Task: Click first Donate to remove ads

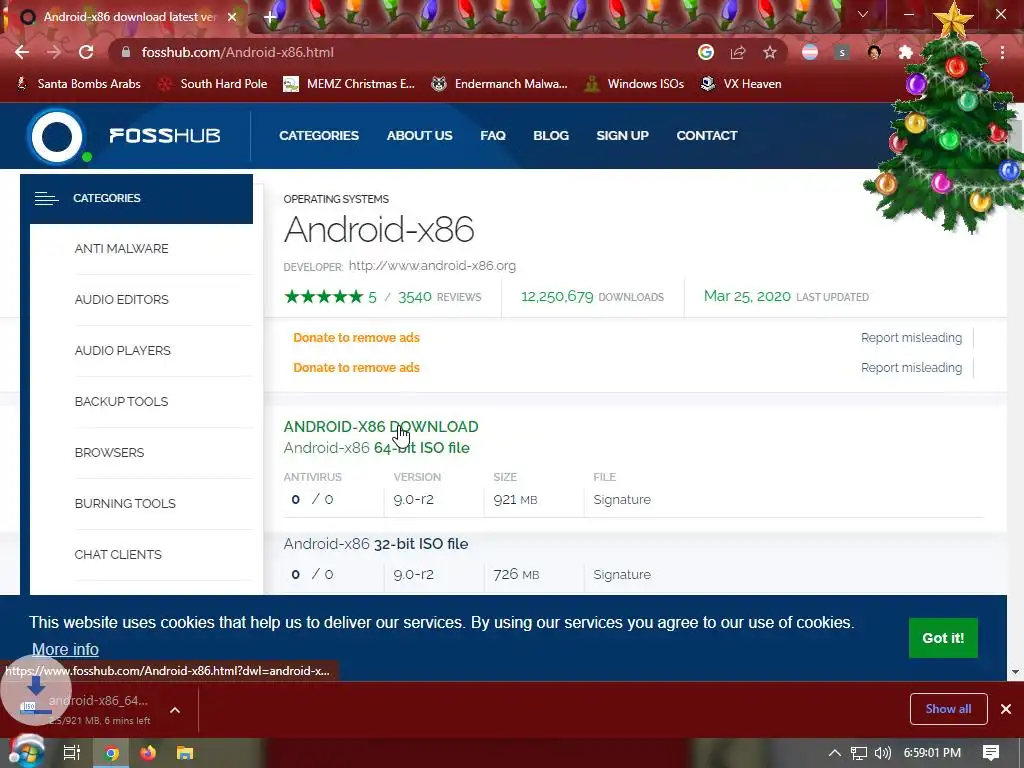Action: click(357, 338)
